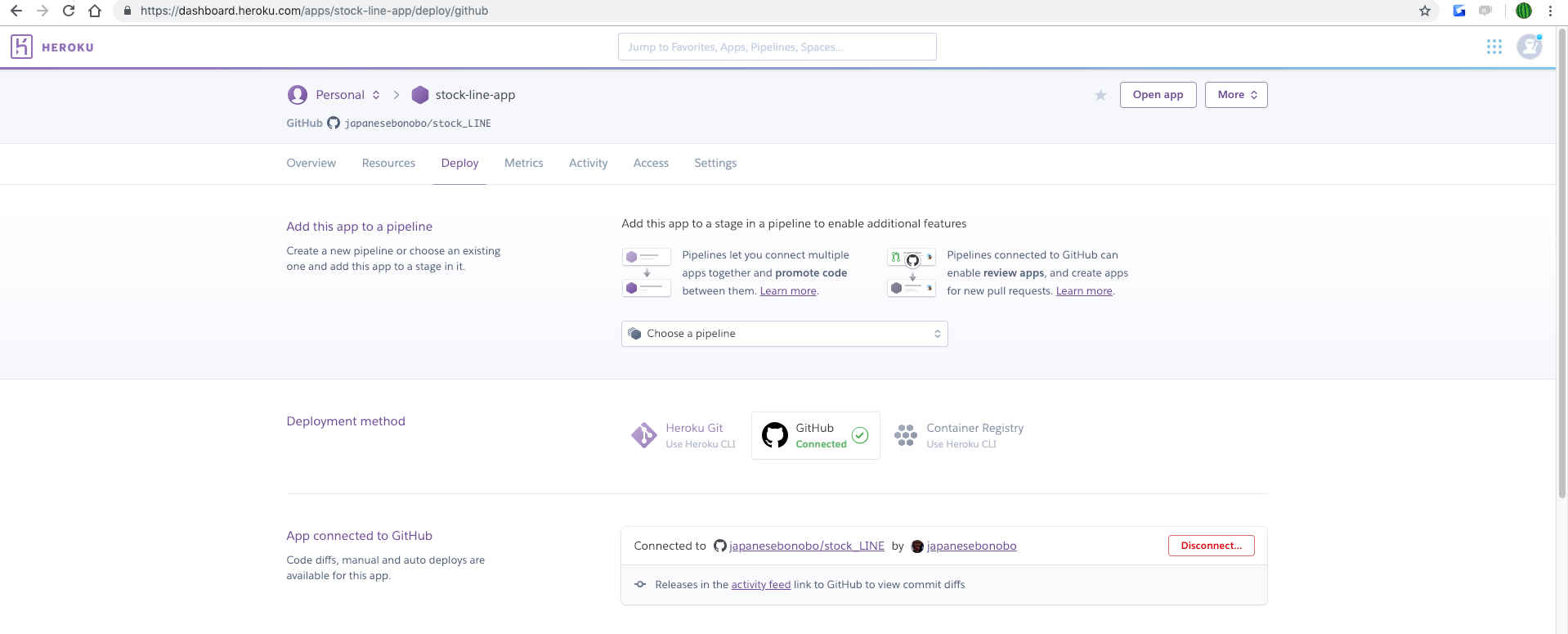The image size is (1568, 634).
Task: Click the GitHub review apps illustration
Action: point(912,272)
